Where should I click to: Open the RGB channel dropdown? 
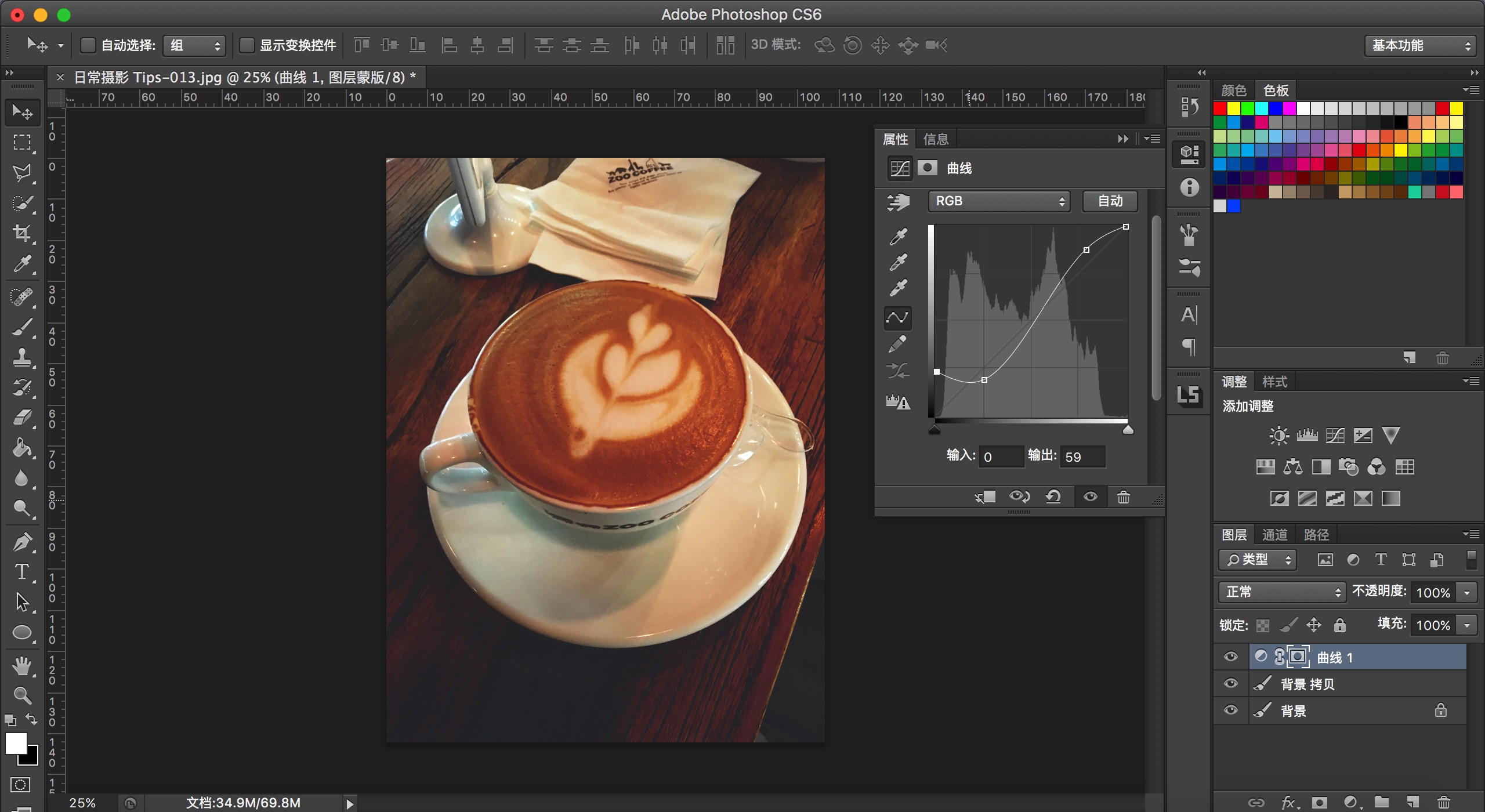(x=999, y=201)
